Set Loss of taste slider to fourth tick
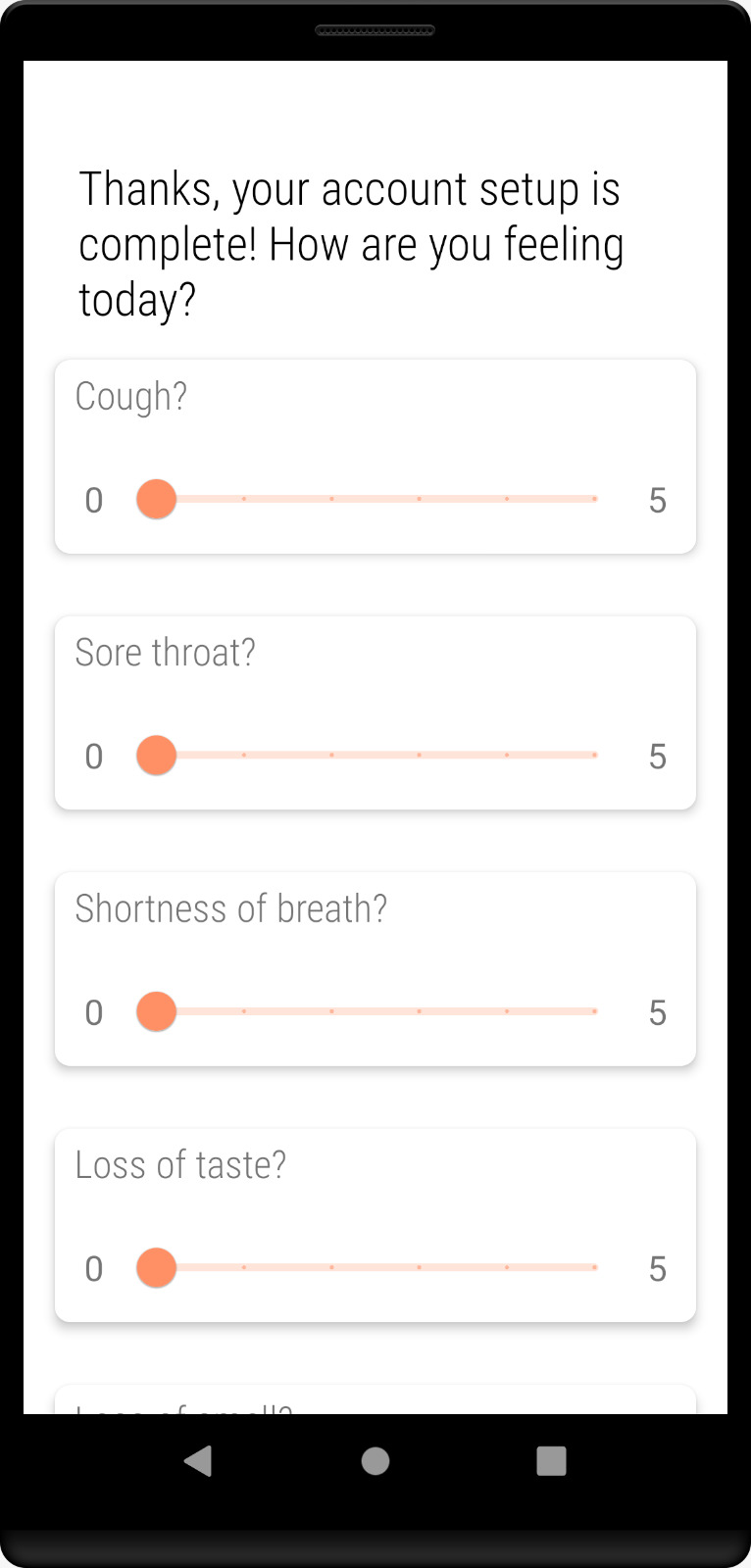The height and width of the screenshot is (1568, 751). tap(507, 1268)
